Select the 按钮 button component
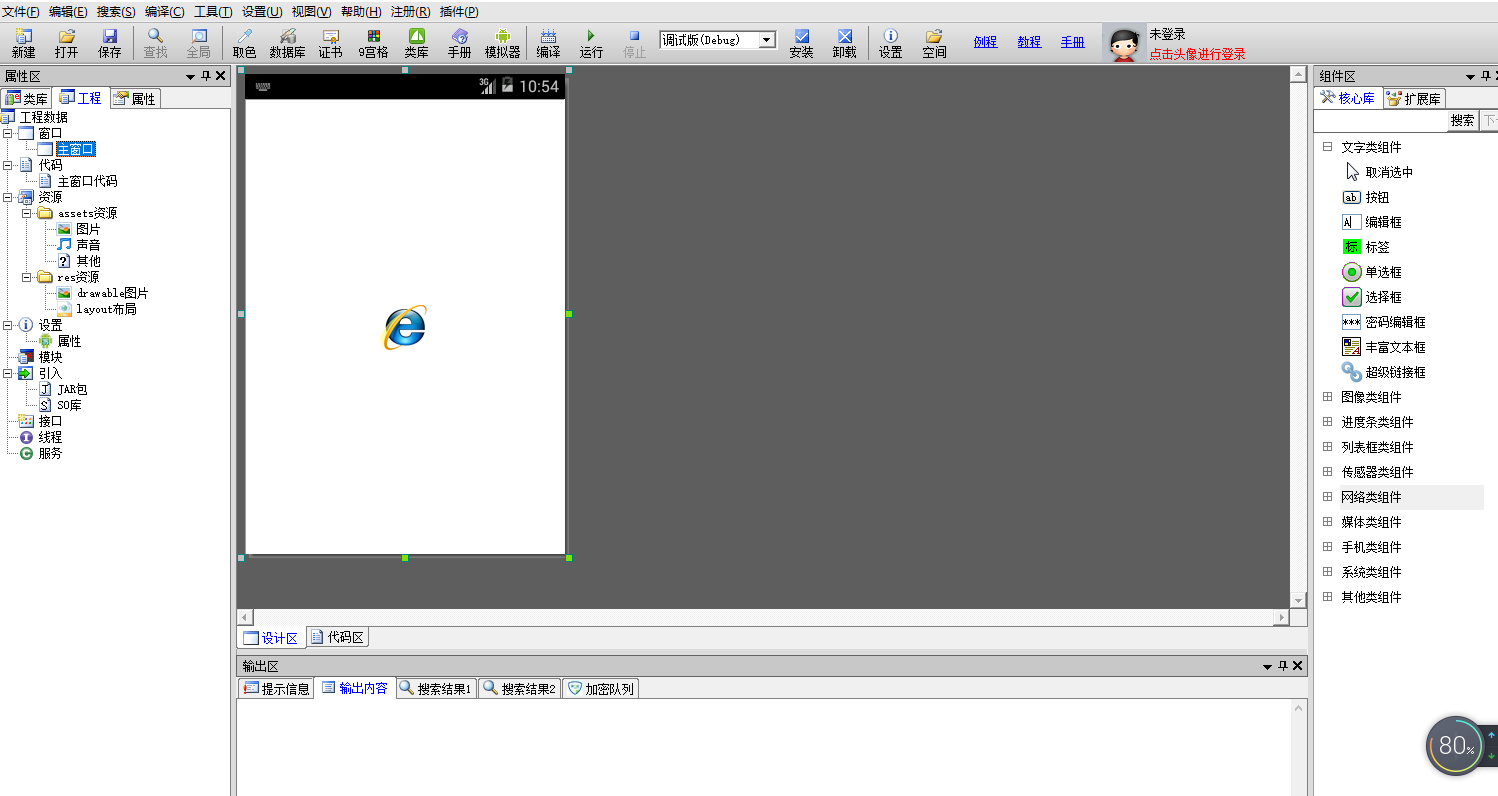 pos(1365,197)
